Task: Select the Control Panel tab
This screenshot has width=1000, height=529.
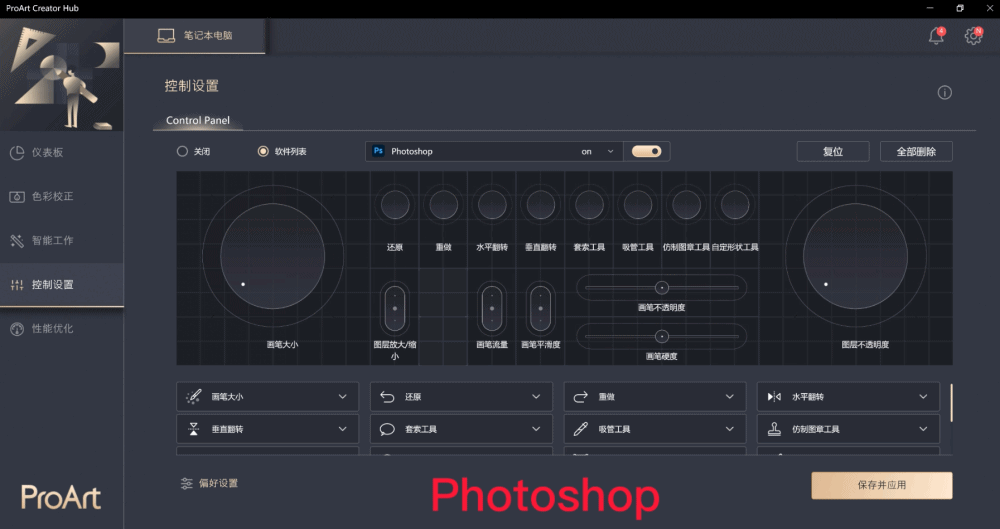Action: pos(198,120)
